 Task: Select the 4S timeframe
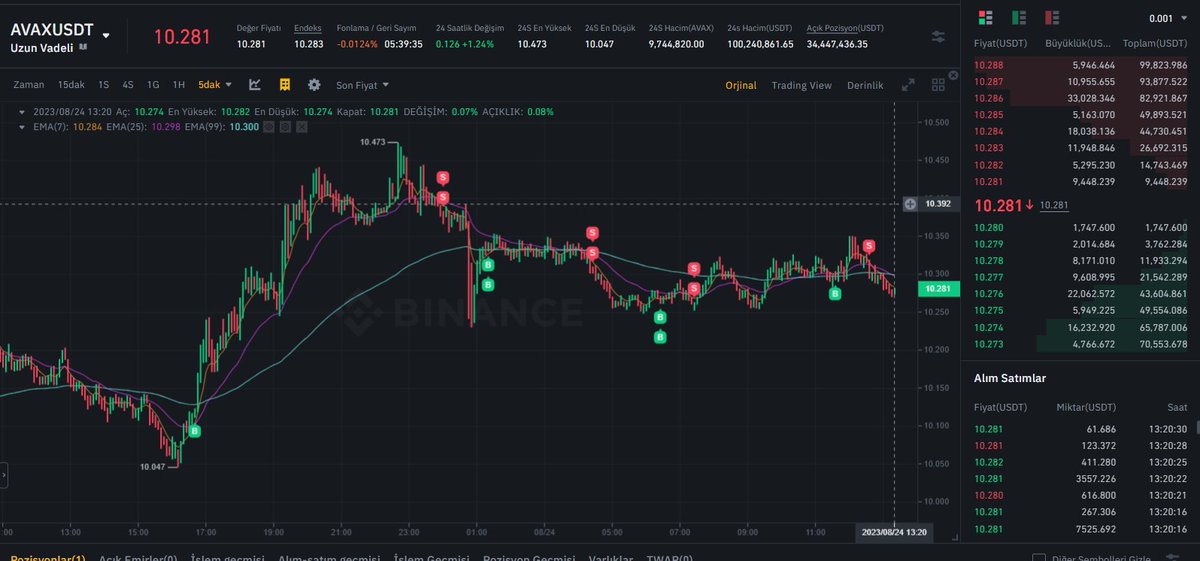point(128,86)
